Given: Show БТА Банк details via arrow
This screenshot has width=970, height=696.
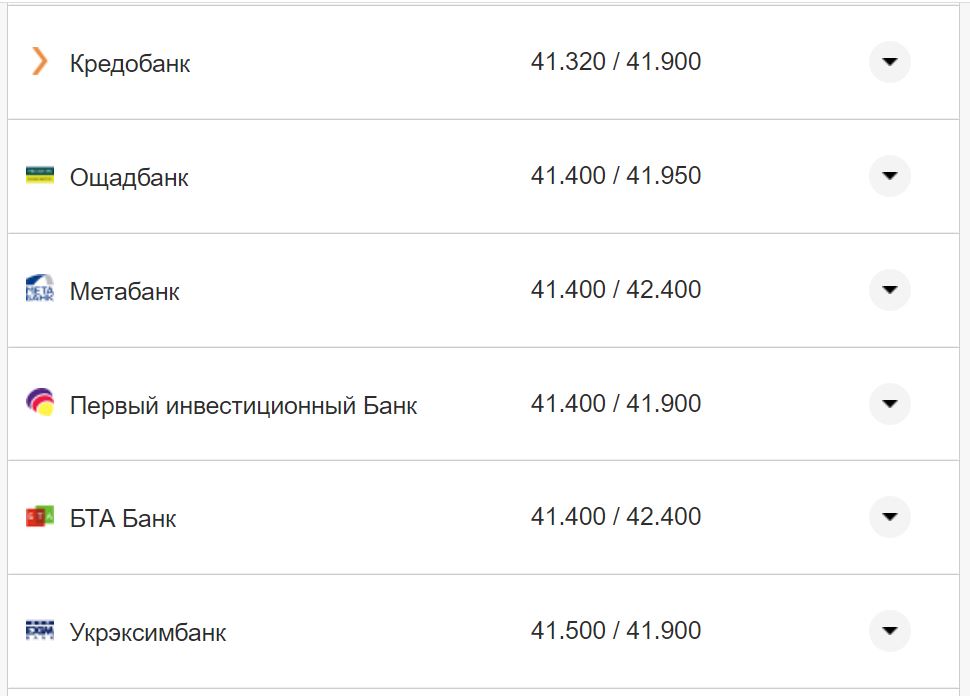Looking at the screenshot, I should (889, 517).
